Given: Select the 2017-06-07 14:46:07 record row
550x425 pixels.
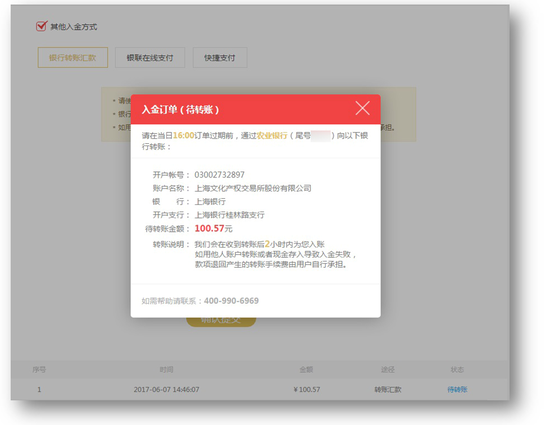Looking at the screenshot, I should (x=260, y=389).
